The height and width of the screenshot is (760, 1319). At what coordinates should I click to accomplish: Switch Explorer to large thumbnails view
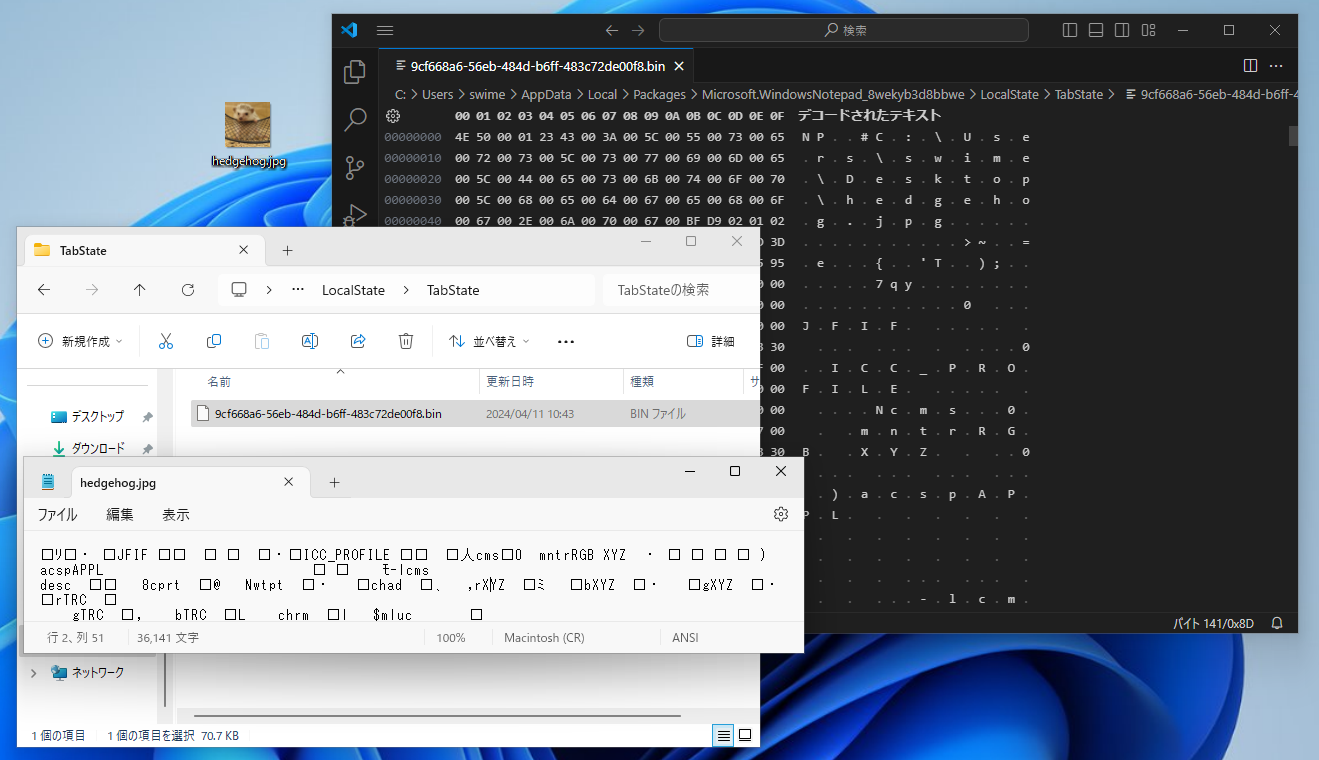[x=745, y=735]
